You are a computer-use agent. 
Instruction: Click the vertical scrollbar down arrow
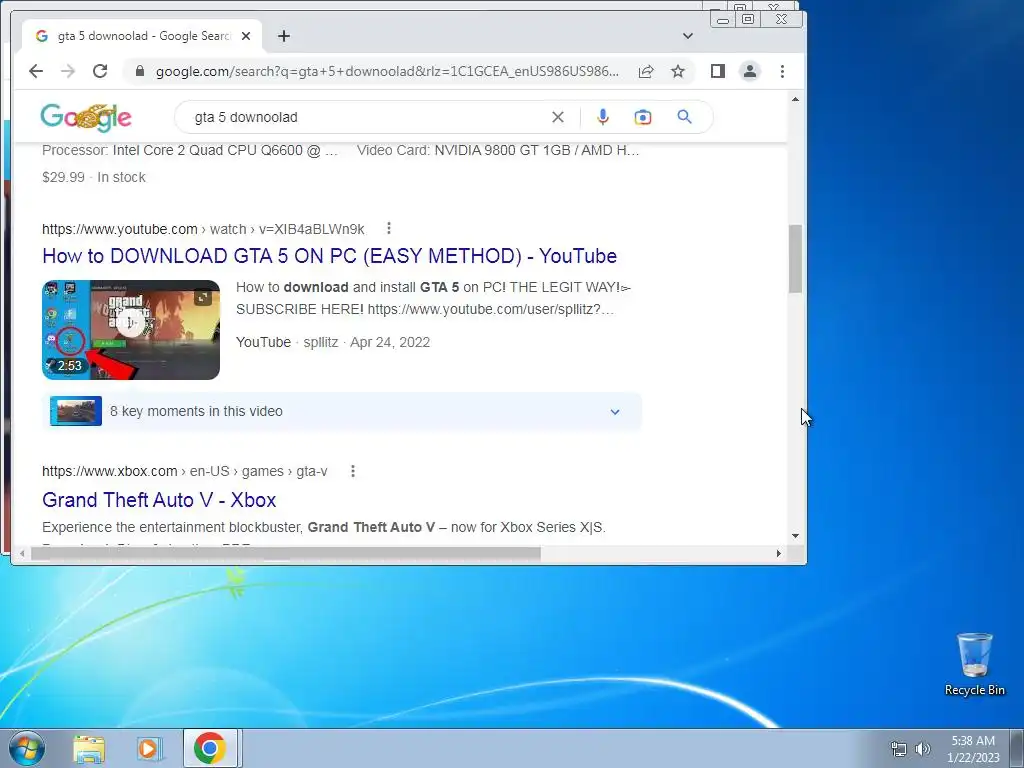click(795, 536)
